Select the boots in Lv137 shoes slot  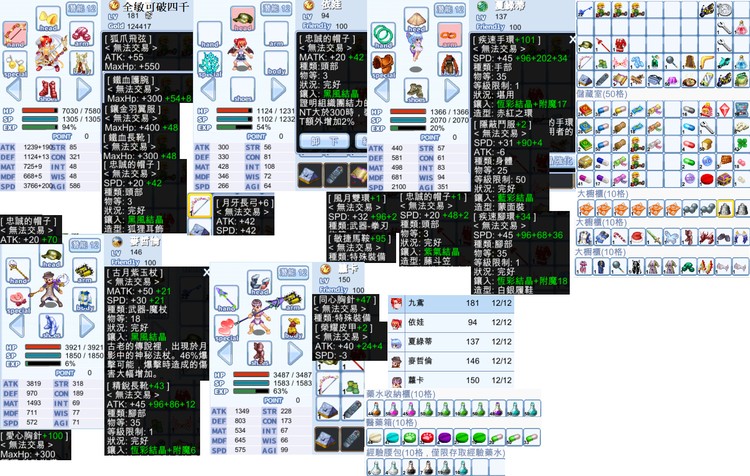click(416, 90)
